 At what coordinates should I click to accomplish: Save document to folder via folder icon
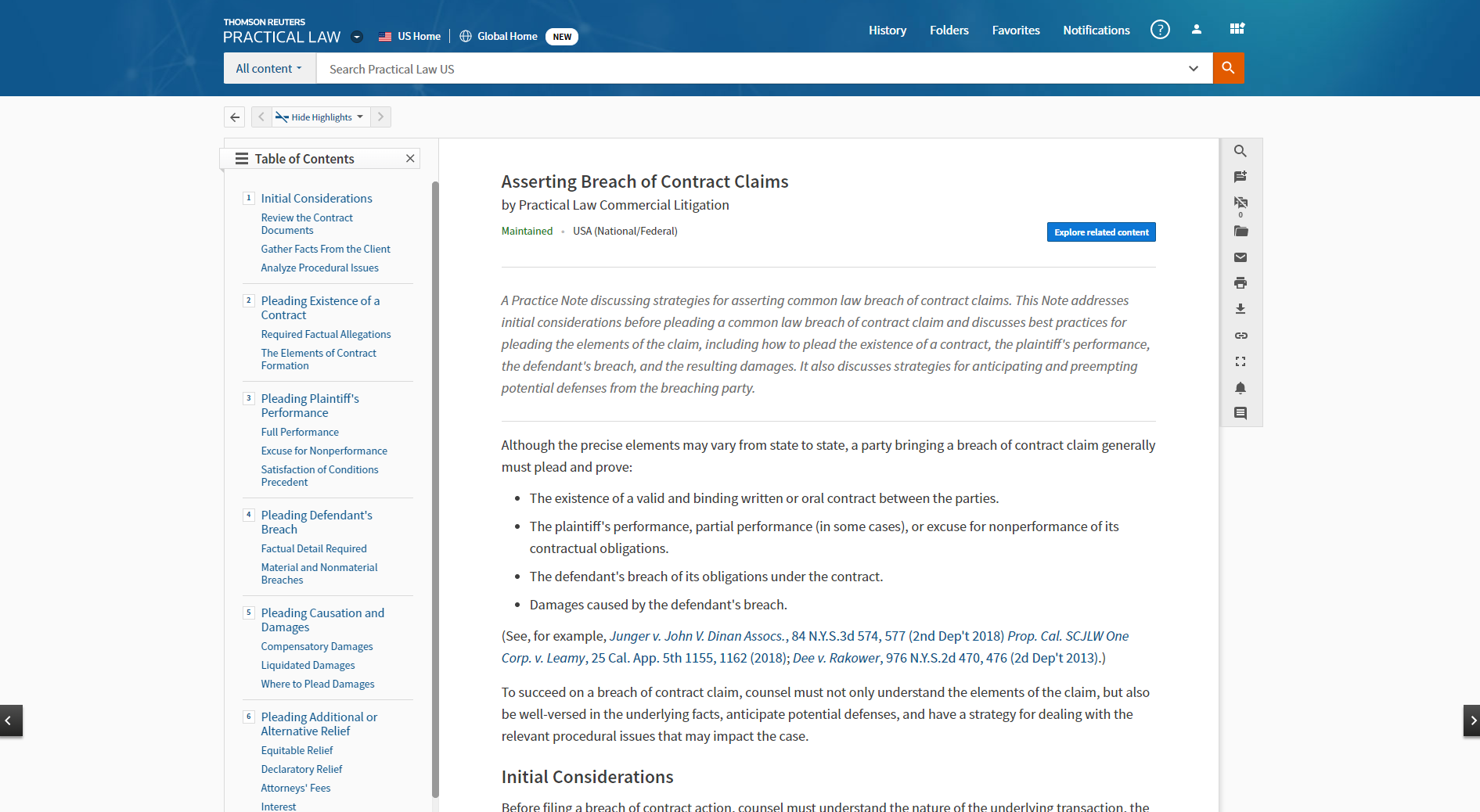click(1241, 232)
